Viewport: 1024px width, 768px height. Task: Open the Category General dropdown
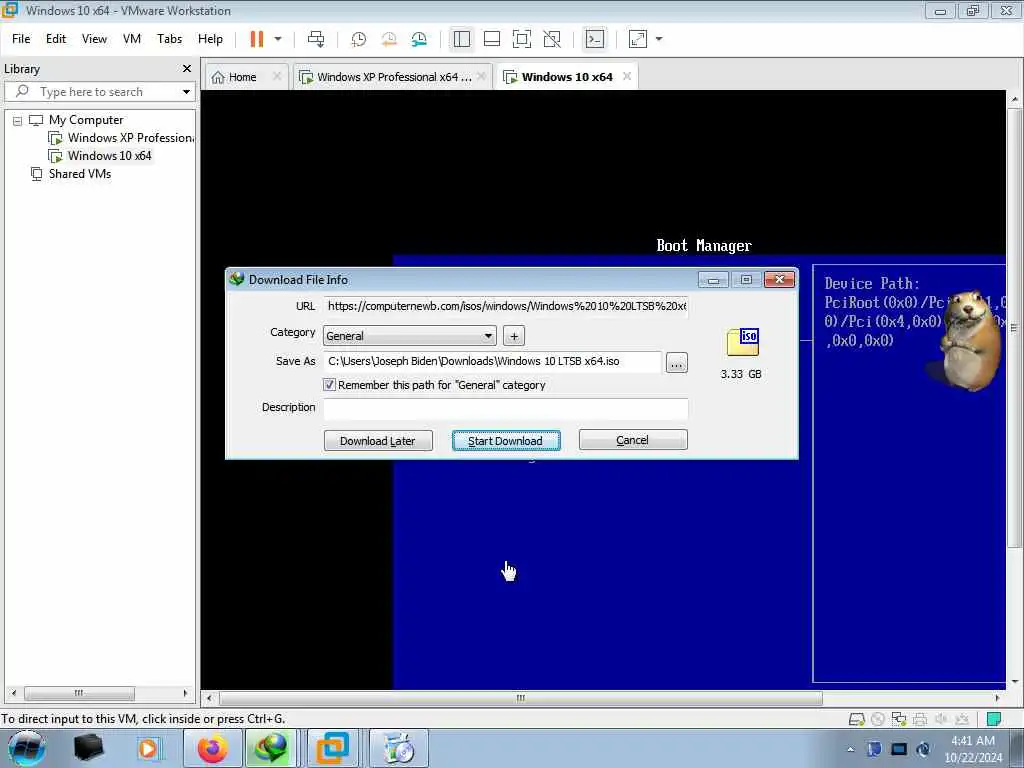pyautogui.click(x=409, y=336)
